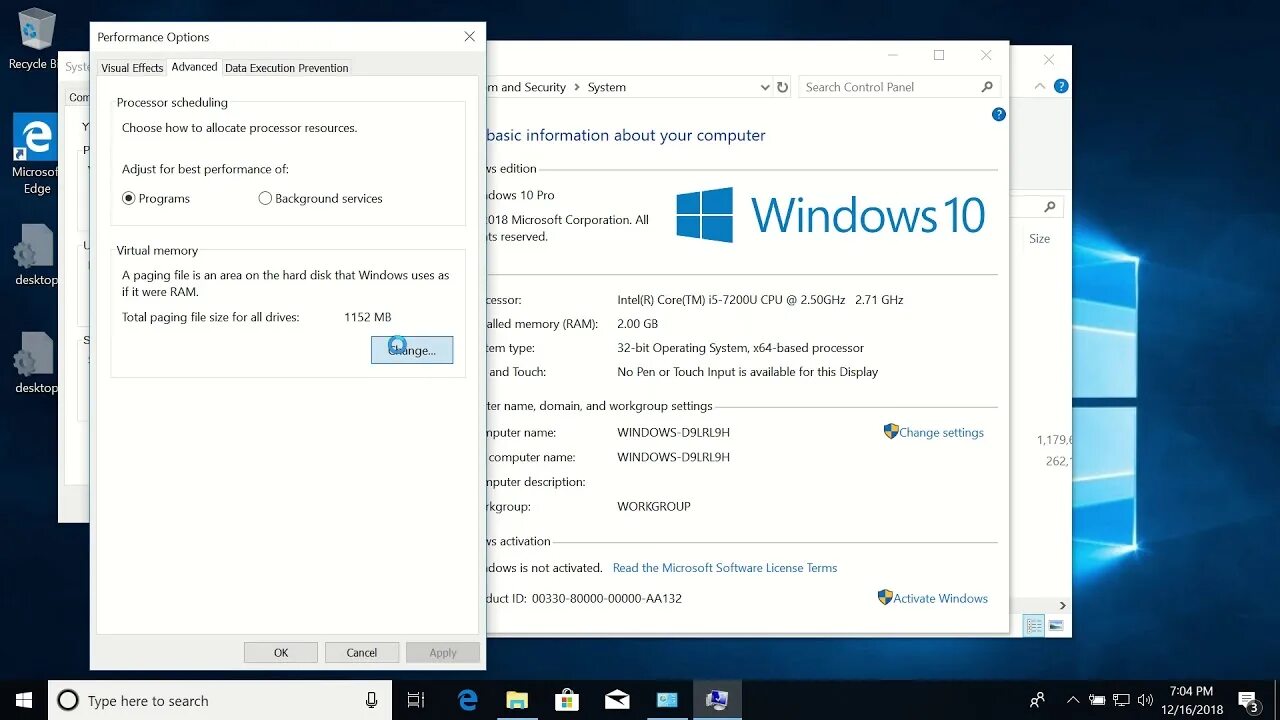Click Change... for virtual memory
The height and width of the screenshot is (720, 1280).
[x=412, y=350]
